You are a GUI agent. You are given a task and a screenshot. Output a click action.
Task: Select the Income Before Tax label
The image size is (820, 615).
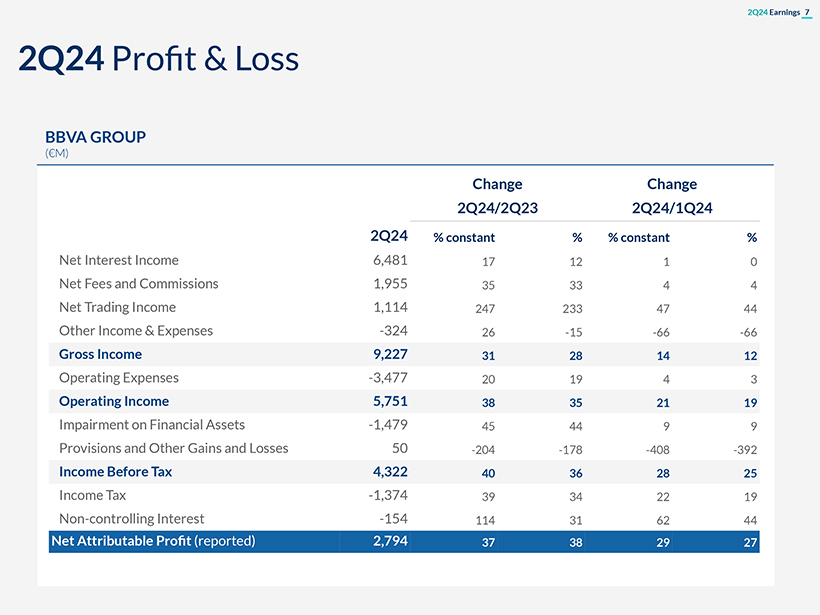tap(115, 472)
